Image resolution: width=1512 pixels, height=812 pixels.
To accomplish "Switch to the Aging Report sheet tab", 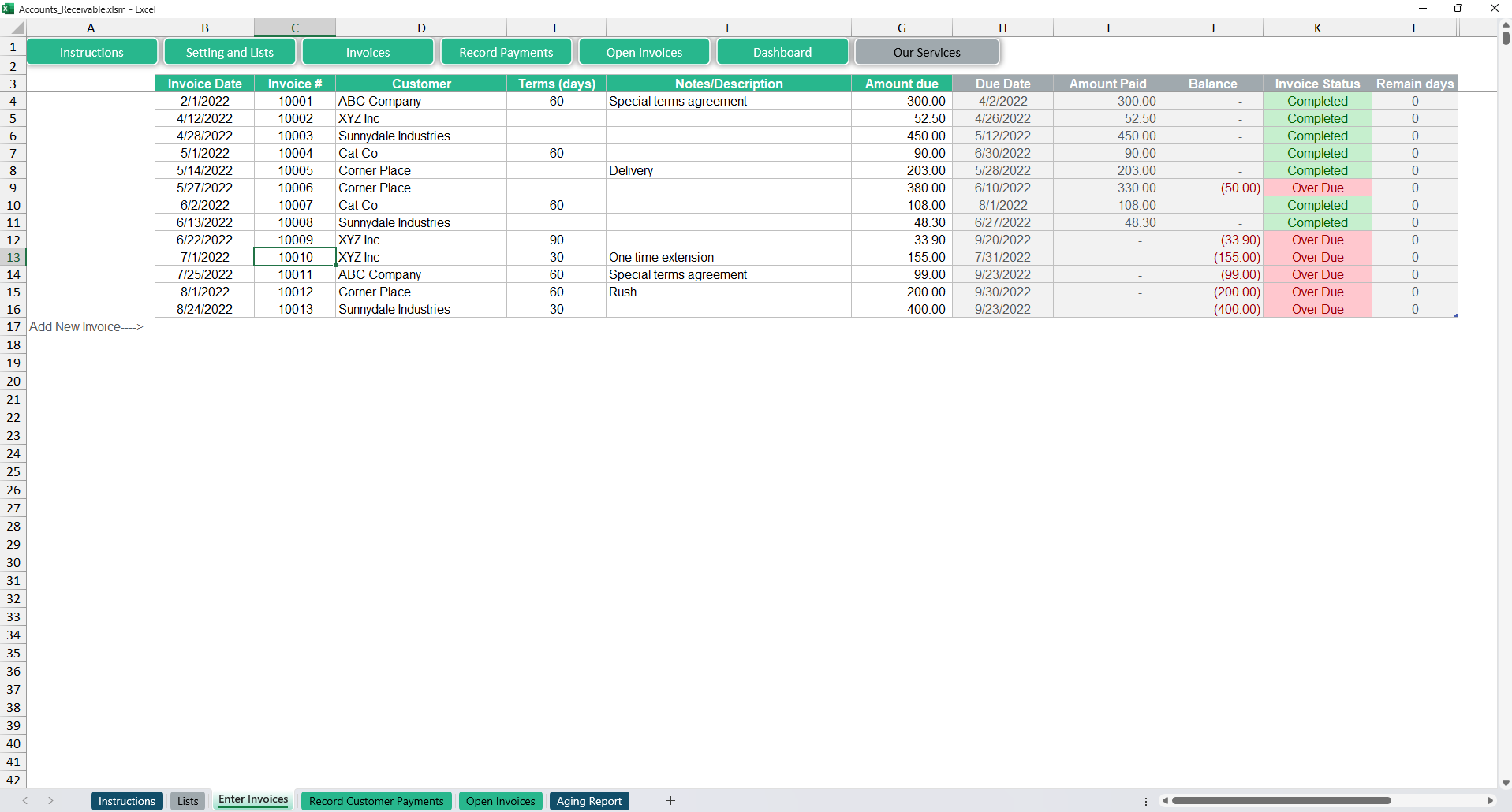I will coord(588,801).
